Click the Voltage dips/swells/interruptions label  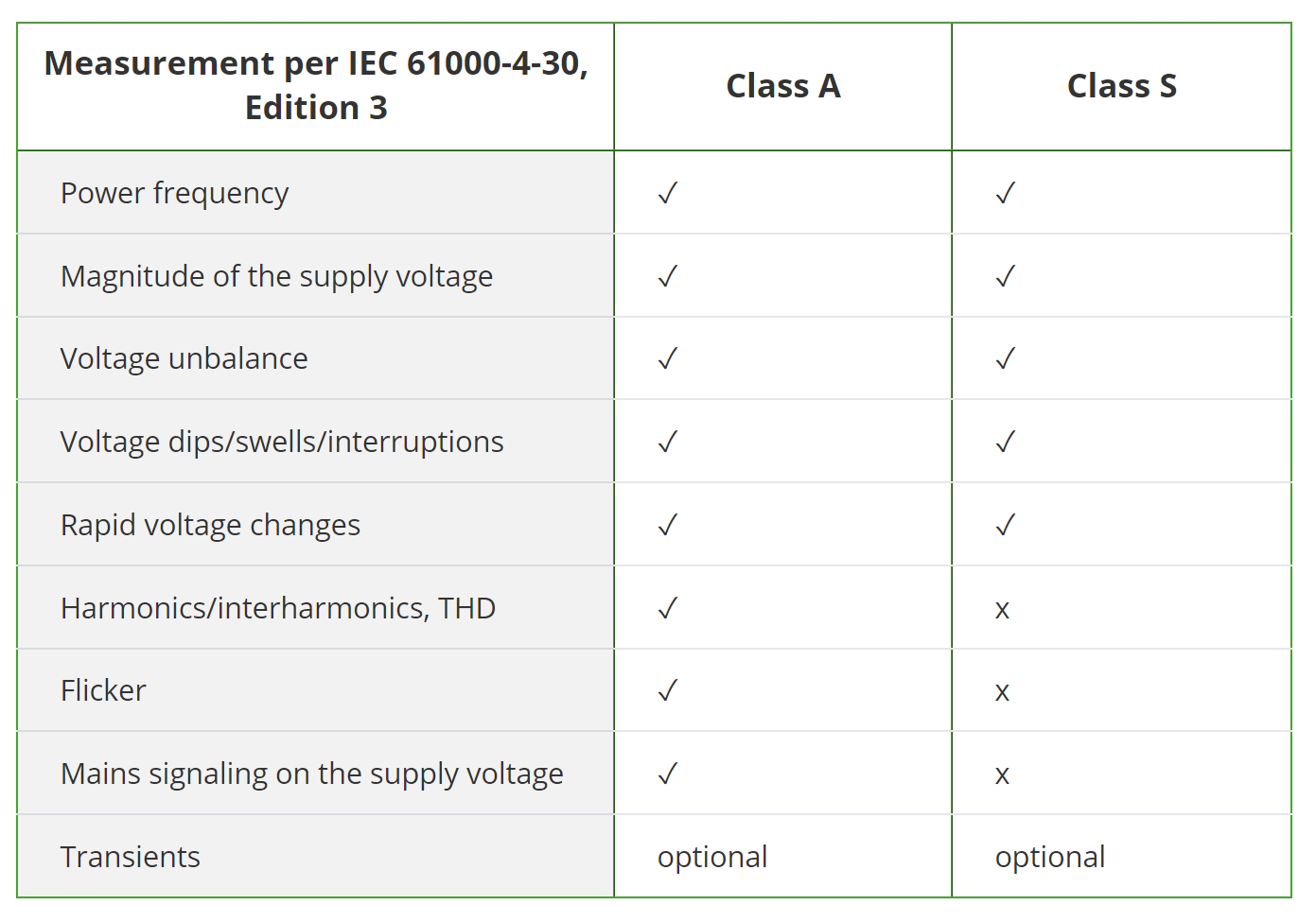(282, 442)
